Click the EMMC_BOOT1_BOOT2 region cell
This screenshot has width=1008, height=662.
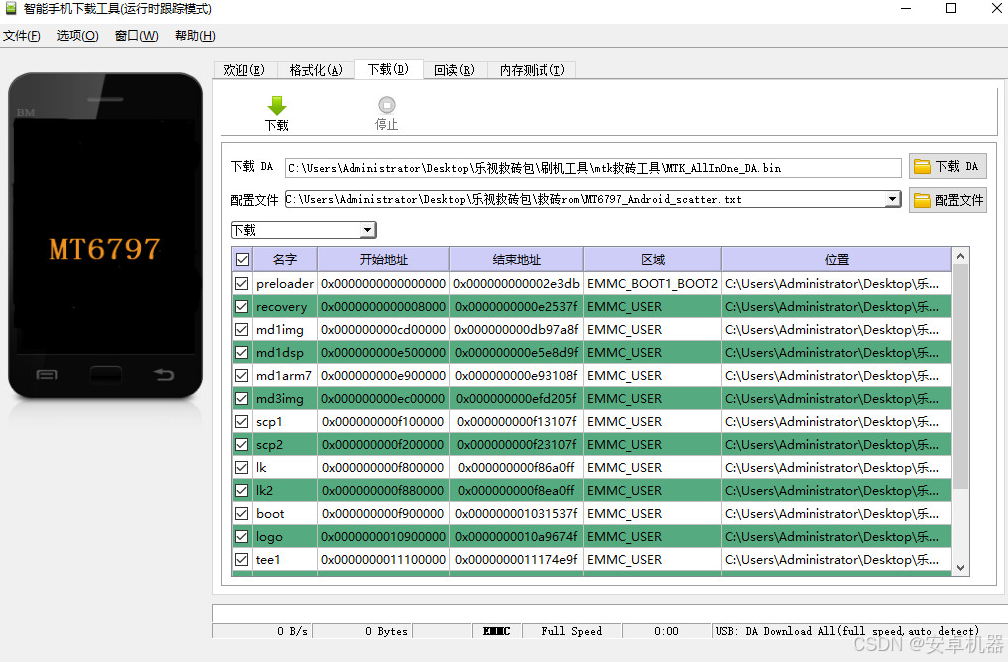(652, 283)
